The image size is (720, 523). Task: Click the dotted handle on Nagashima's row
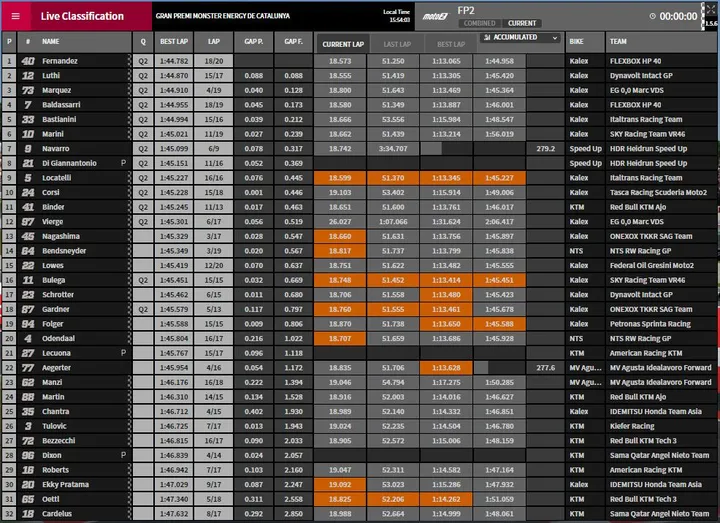[129, 236]
